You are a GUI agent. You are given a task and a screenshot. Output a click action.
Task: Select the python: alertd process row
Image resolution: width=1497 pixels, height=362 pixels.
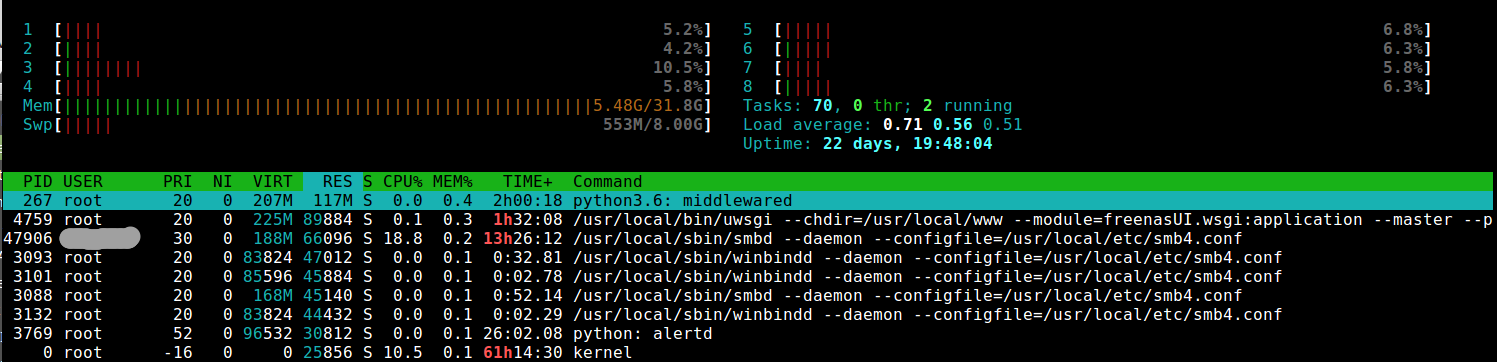coord(748,333)
